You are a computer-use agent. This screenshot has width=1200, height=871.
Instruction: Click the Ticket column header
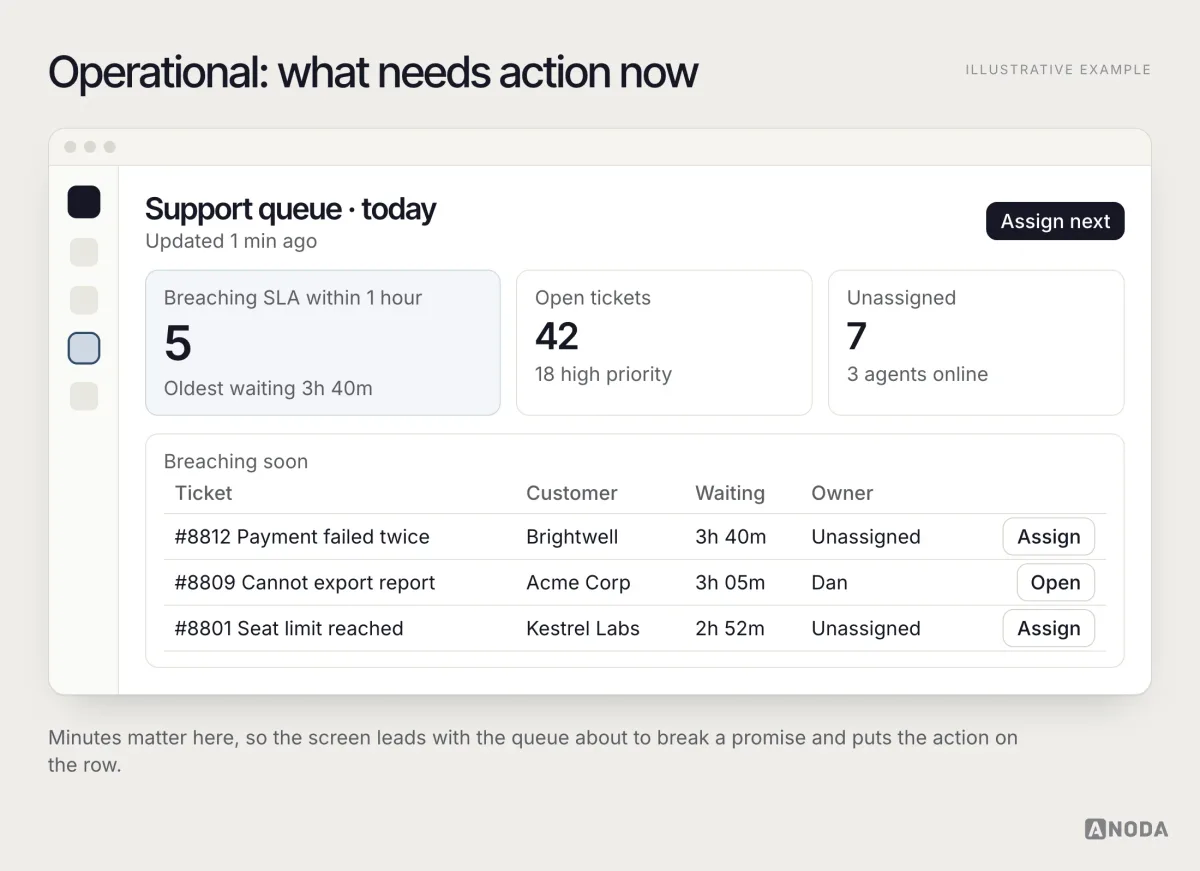[203, 493]
